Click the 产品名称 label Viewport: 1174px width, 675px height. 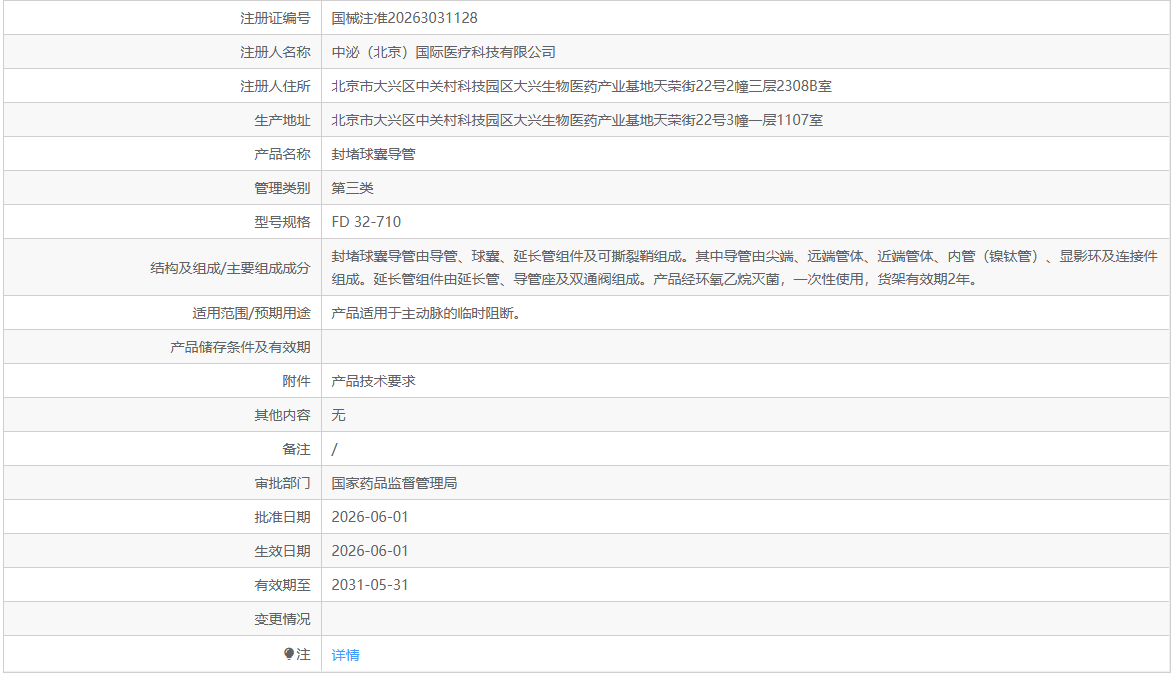coord(282,154)
